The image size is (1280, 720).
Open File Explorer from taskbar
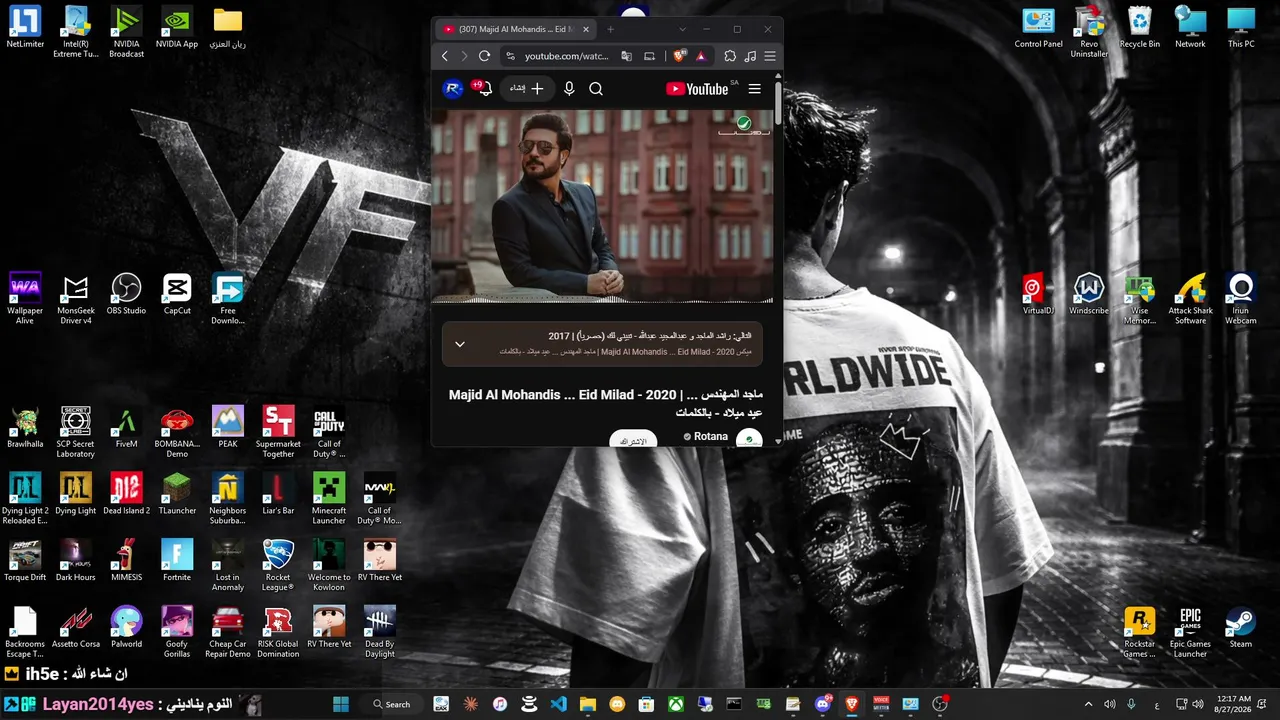(588, 704)
